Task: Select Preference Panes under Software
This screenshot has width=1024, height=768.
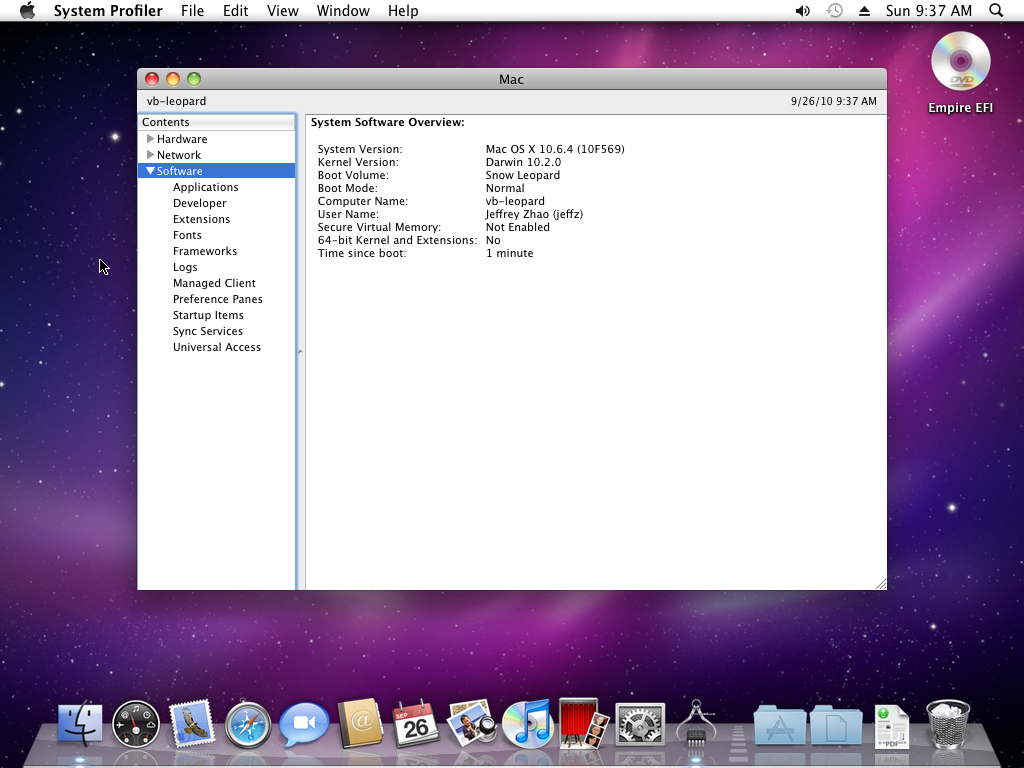Action: (217, 299)
